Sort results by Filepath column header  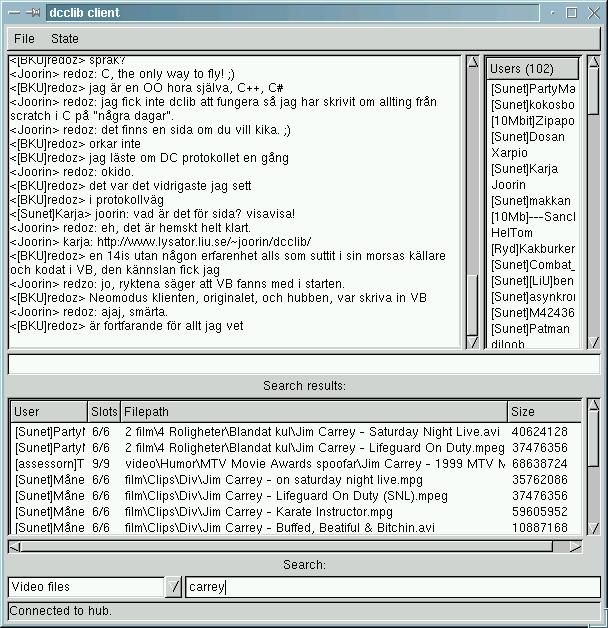pyautogui.click(x=314, y=411)
